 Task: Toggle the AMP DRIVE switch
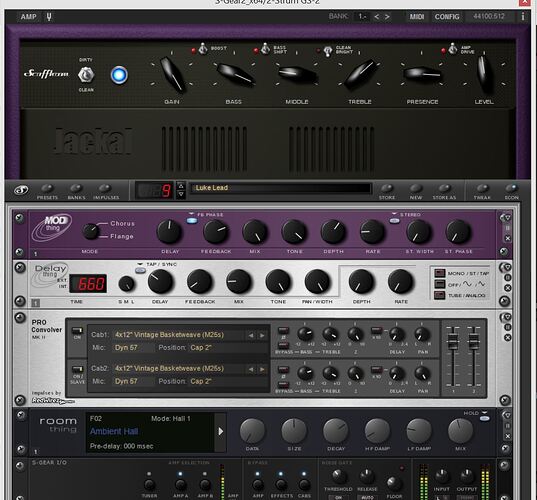click(x=452, y=49)
